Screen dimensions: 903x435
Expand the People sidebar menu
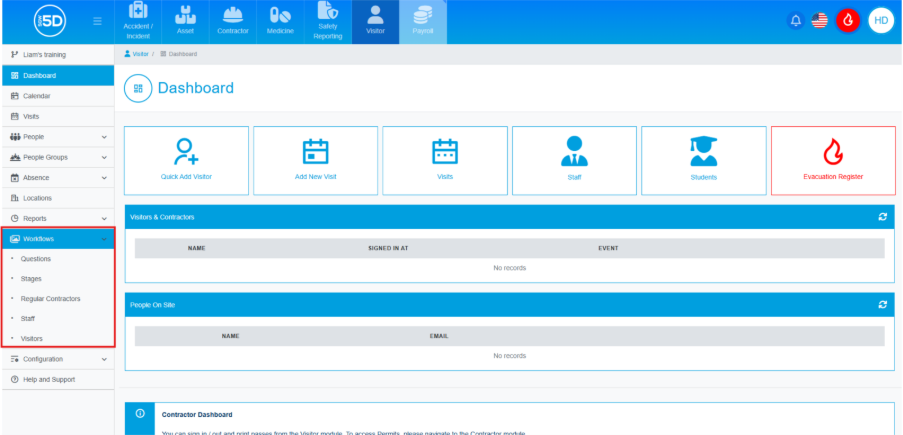[x=57, y=136]
